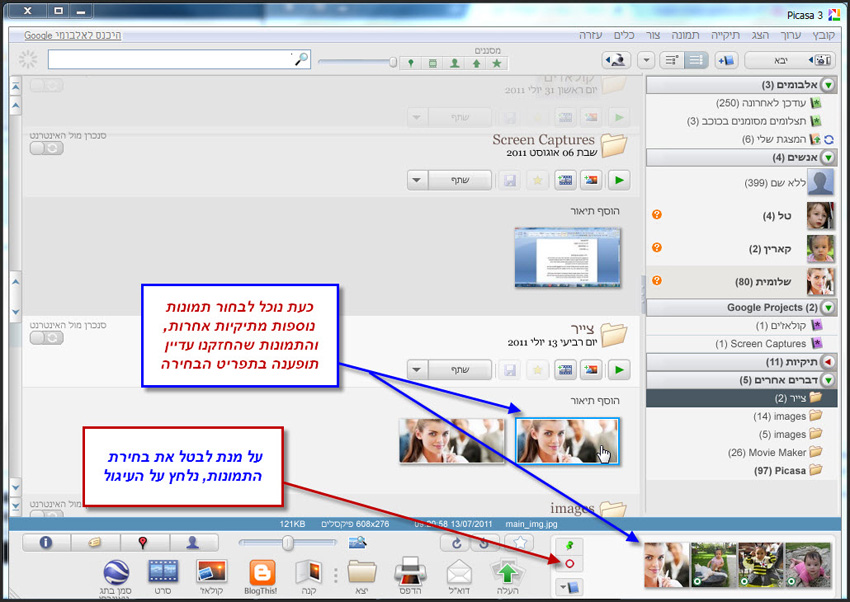Click היכנס לאלבומי Google sign-in link
Image resolution: width=850 pixels, height=602 pixels.
(x=73, y=36)
